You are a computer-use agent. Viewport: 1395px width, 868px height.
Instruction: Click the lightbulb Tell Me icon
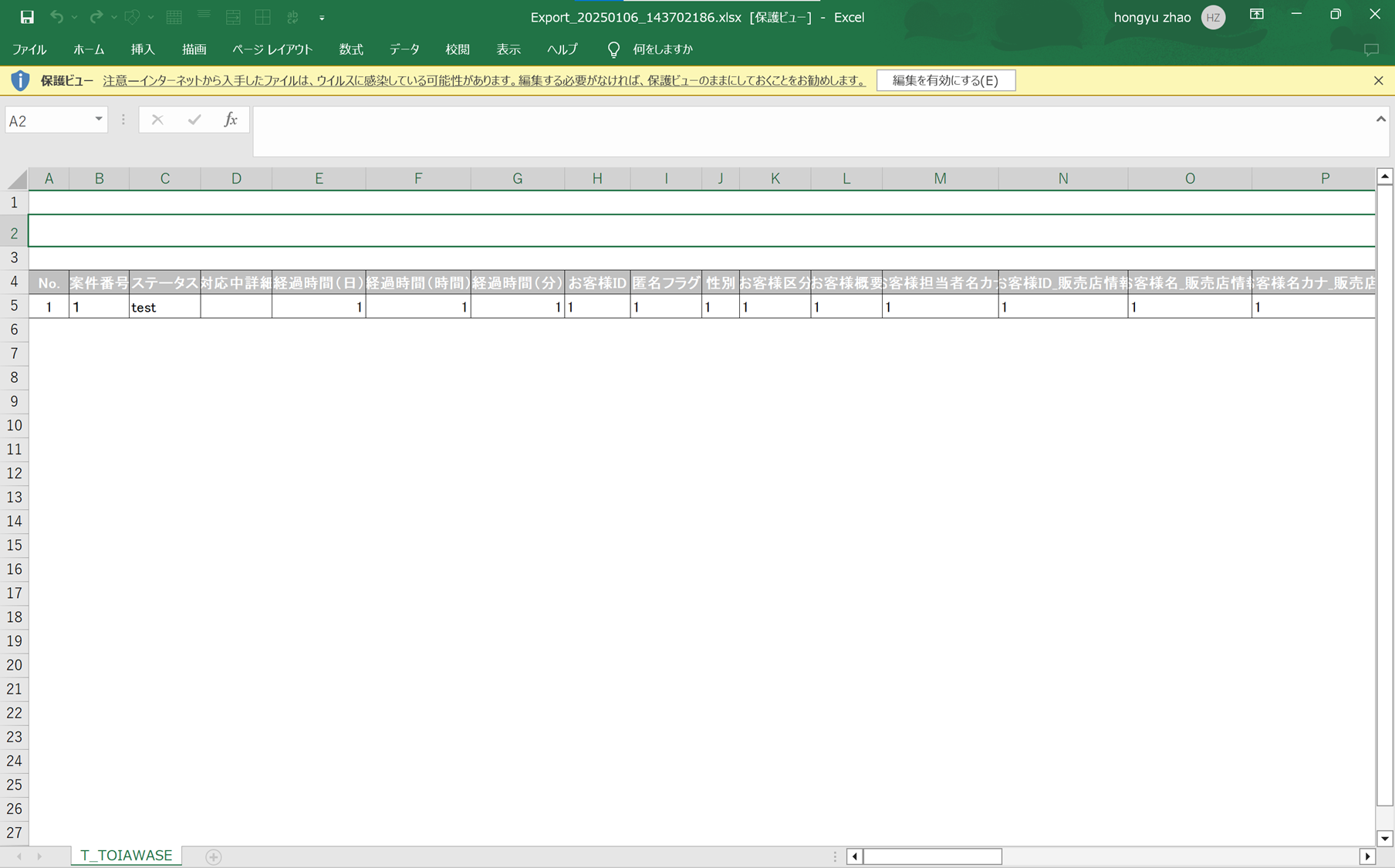click(613, 49)
